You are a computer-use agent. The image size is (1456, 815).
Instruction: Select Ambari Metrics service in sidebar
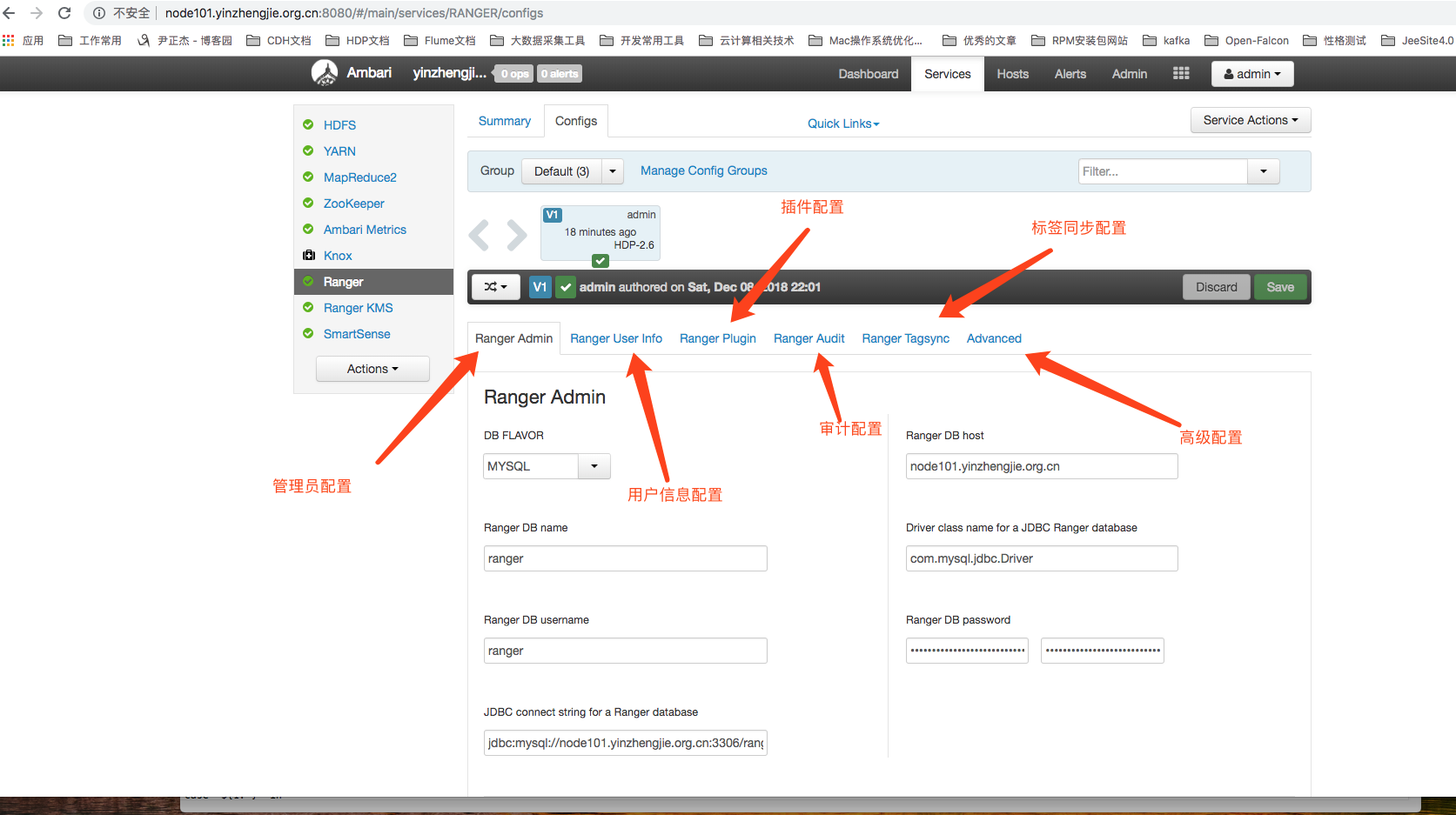click(x=366, y=230)
